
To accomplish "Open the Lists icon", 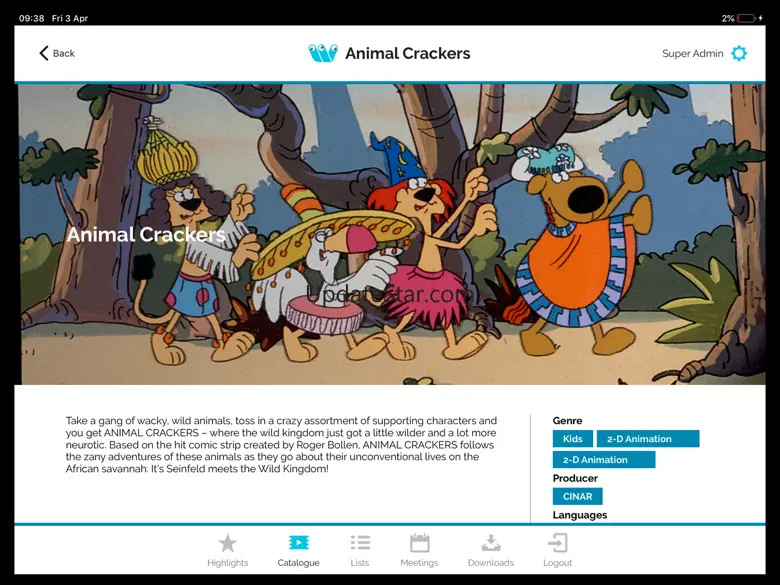I will (x=360, y=543).
